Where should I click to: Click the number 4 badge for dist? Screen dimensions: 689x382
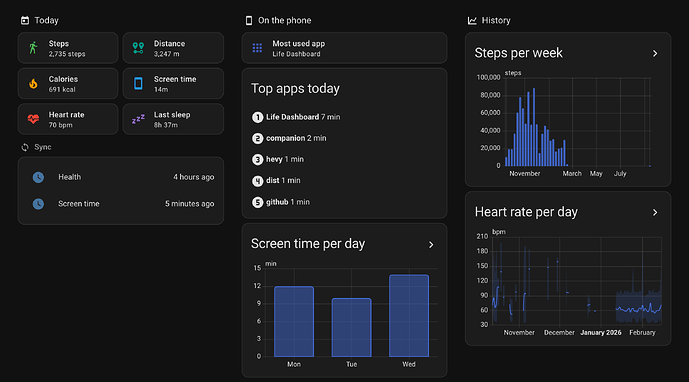pos(257,181)
